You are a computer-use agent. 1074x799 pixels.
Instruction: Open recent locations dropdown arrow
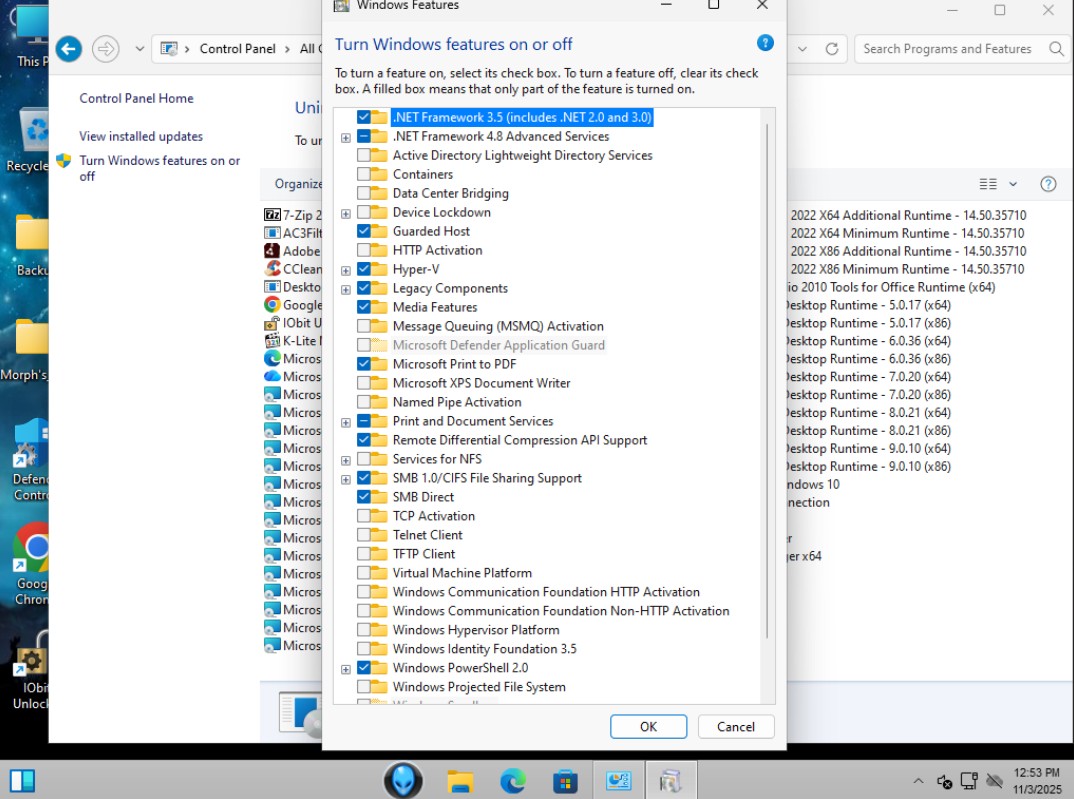(x=139, y=49)
